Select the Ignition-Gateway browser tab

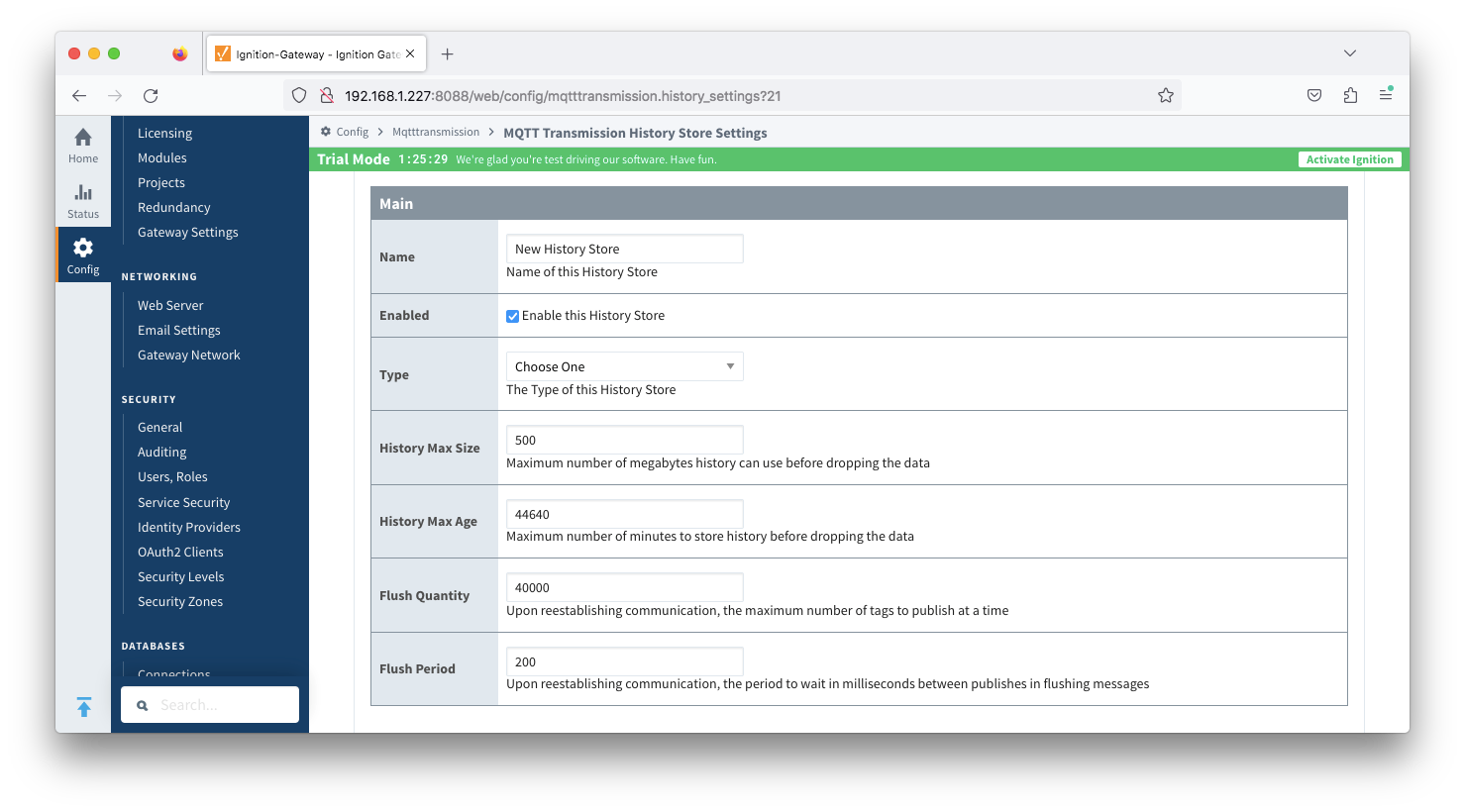pos(316,54)
